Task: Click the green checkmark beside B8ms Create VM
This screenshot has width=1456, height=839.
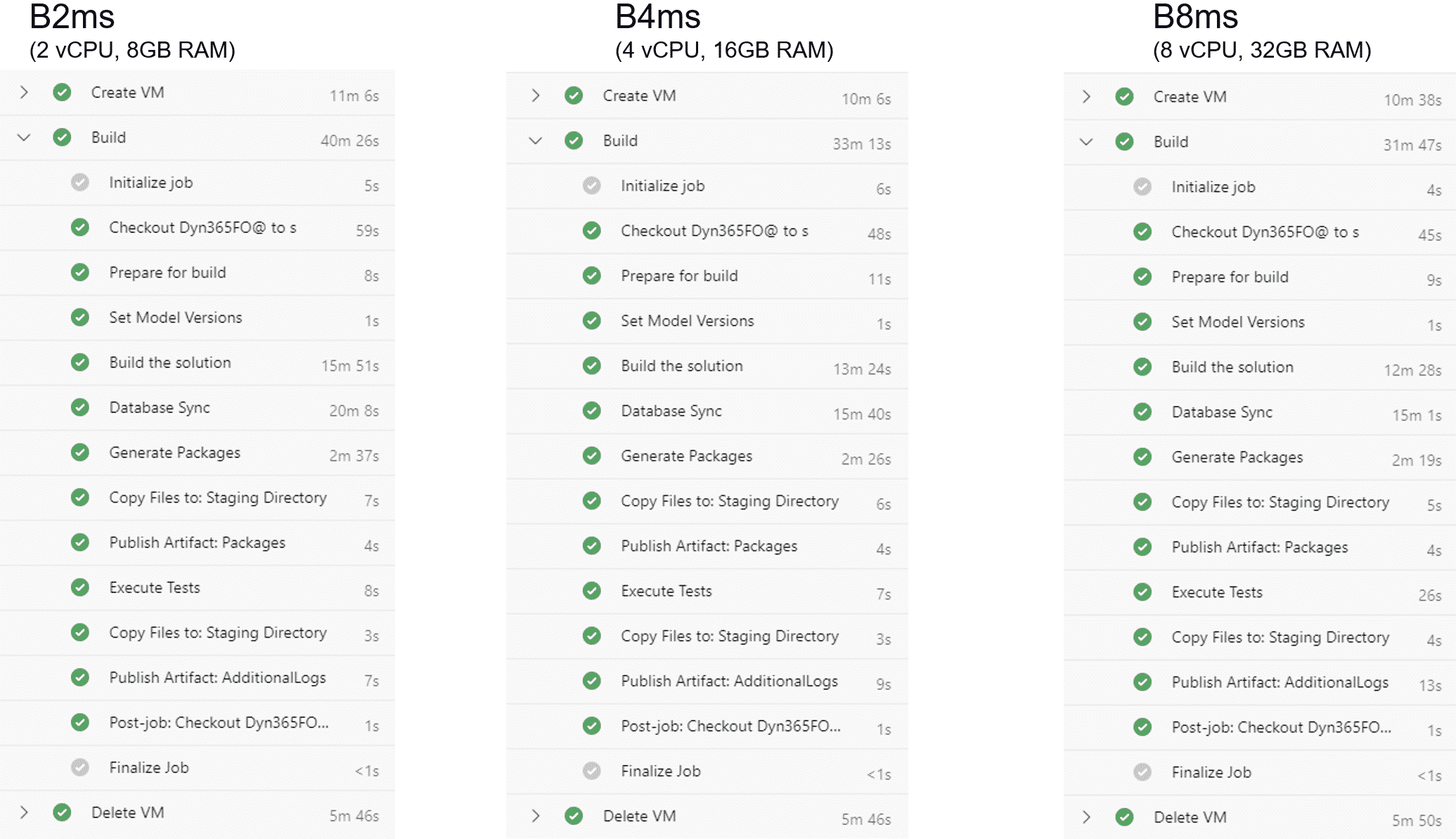Action: pyautogui.click(x=1124, y=96)
